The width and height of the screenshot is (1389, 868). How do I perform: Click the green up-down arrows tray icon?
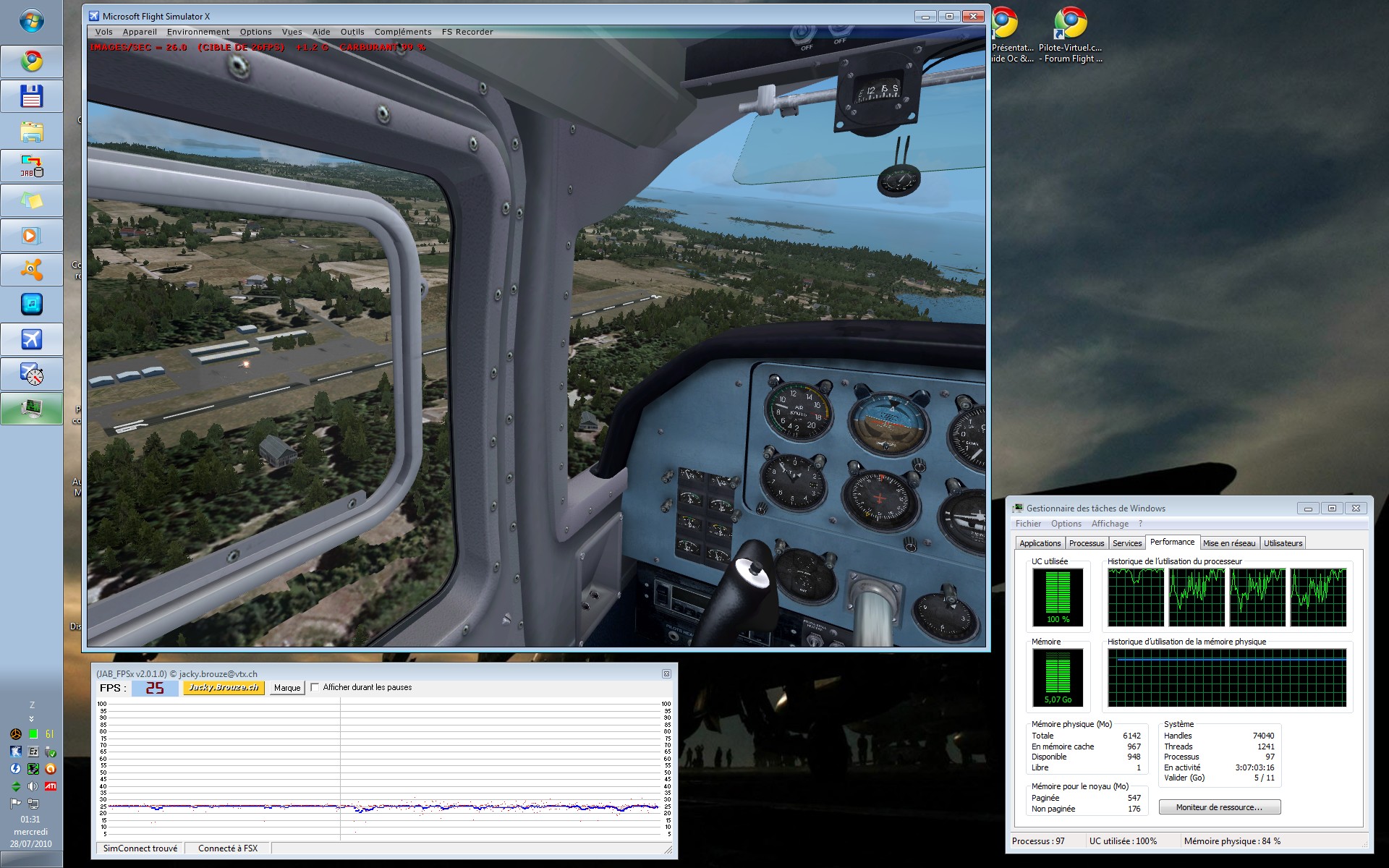(16, 786)
